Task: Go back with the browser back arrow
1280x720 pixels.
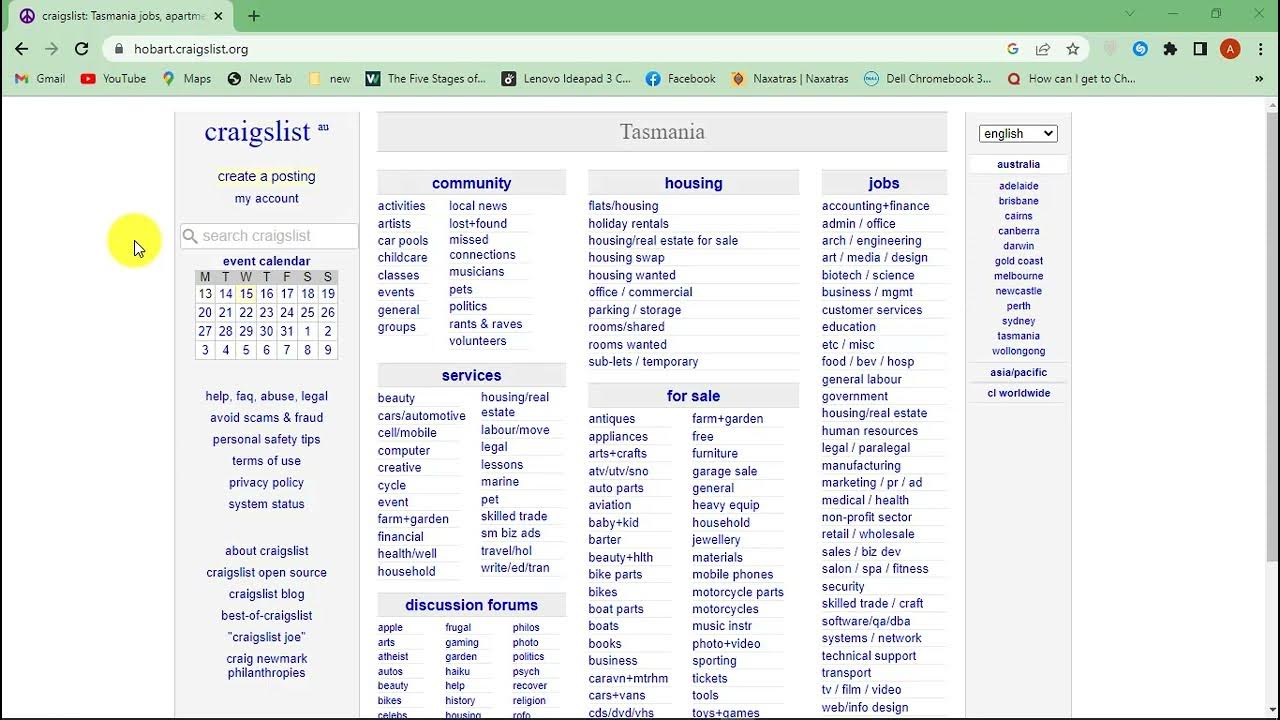Action: tap(21, 49)
